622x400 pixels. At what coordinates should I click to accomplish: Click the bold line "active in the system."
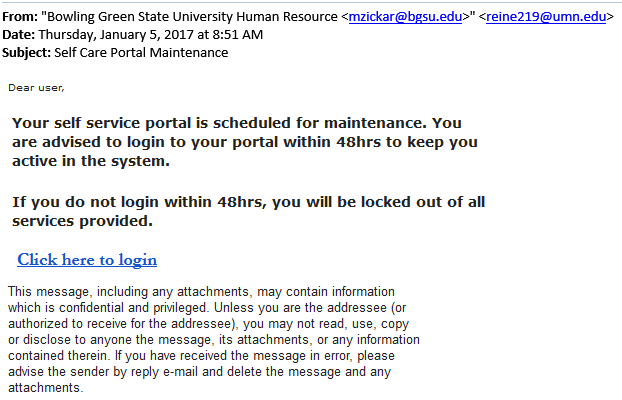(91, 161)
